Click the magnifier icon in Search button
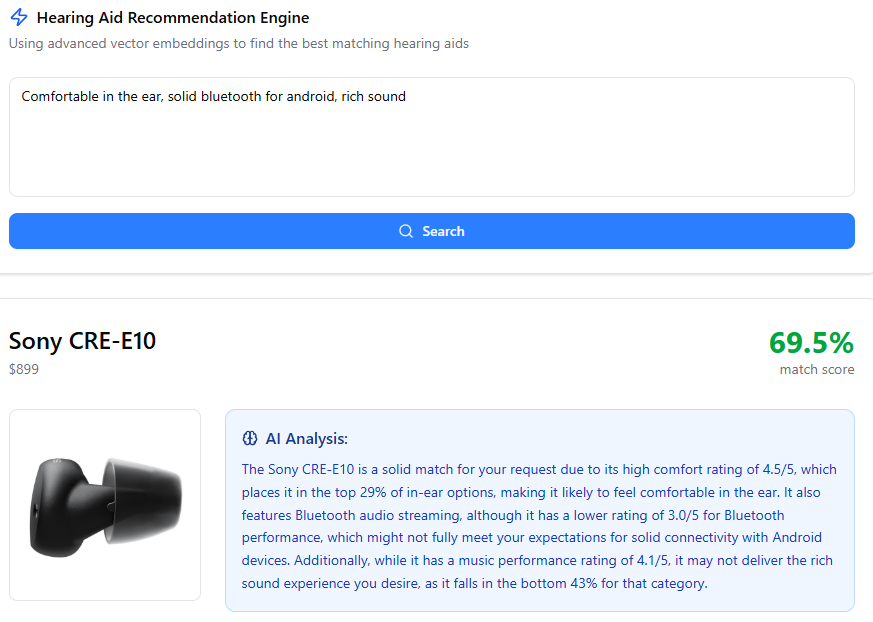 [406, 231]
